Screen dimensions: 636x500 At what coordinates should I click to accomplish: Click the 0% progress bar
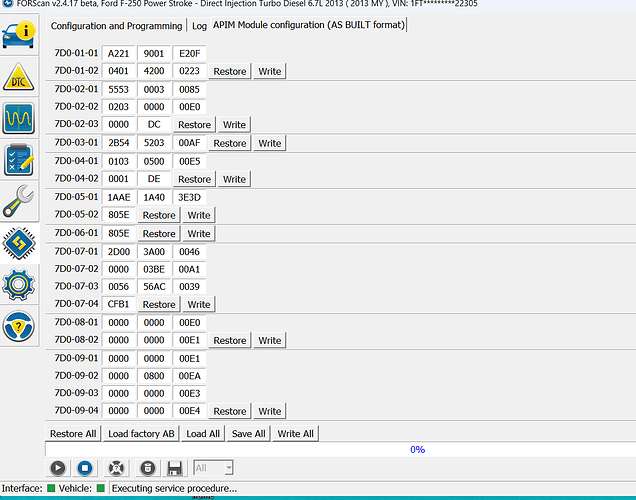tap(341, 449)
